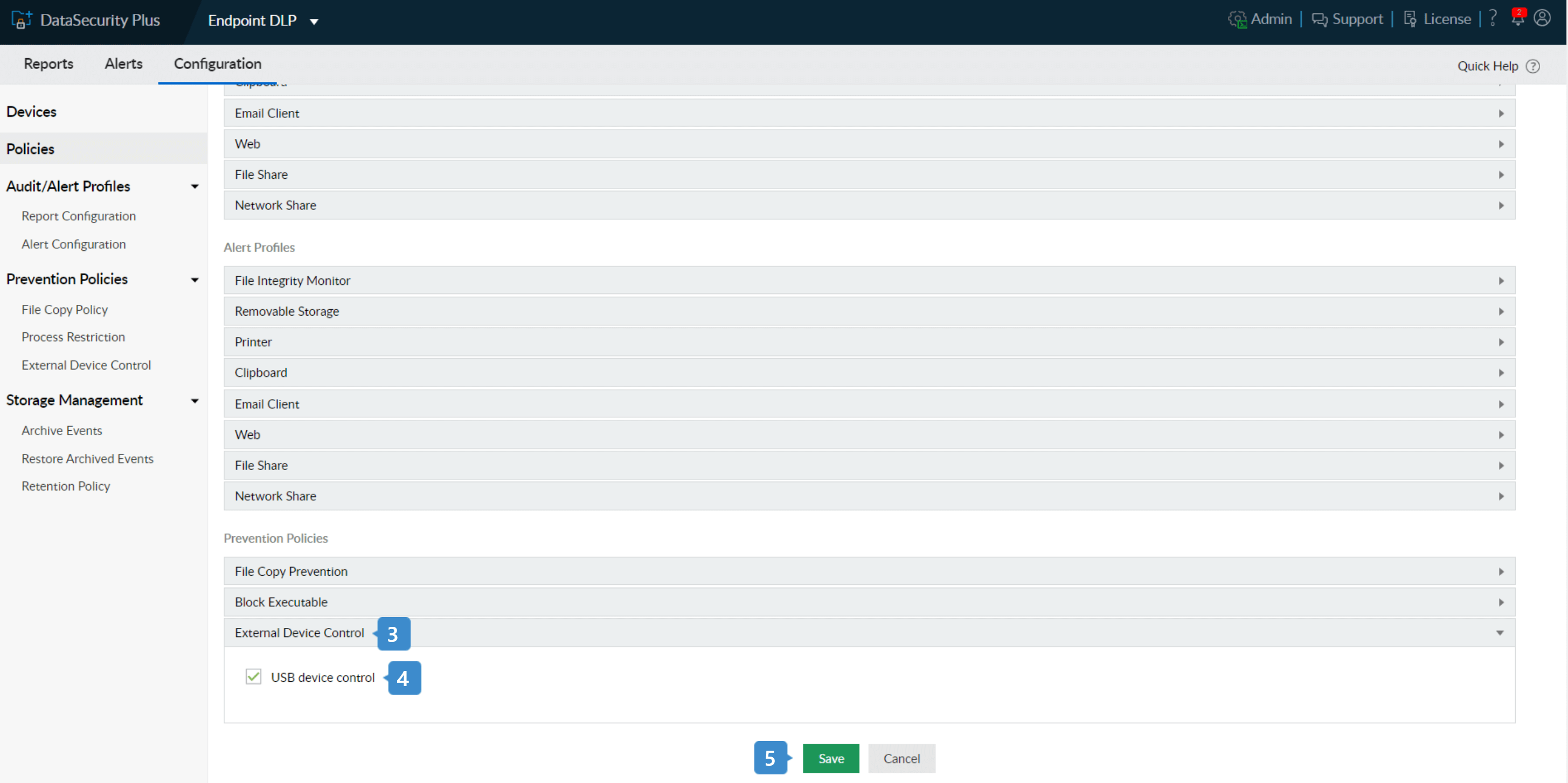Save the policy changes
Viewport: 1568px width, 783px height.
point(830,758)
